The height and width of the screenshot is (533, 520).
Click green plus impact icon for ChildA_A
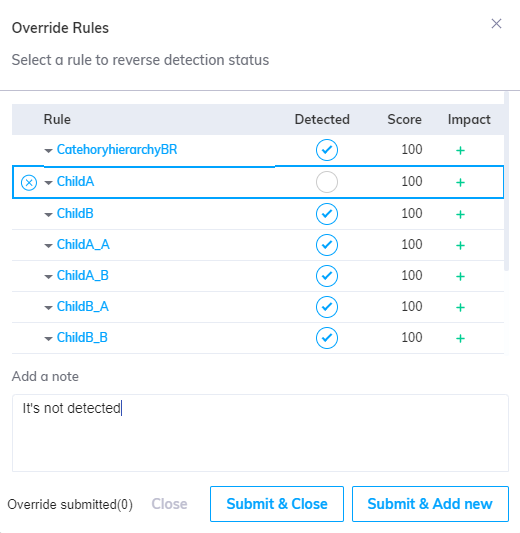(x=460, y=245)
